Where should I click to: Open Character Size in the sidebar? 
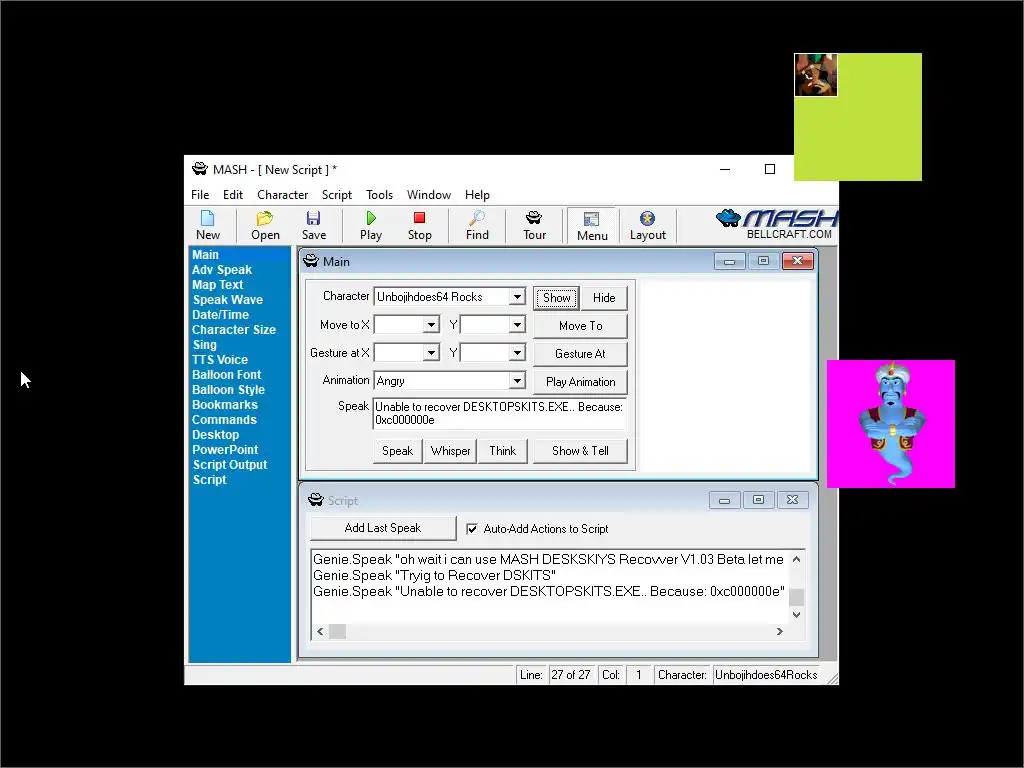(234, 330)
